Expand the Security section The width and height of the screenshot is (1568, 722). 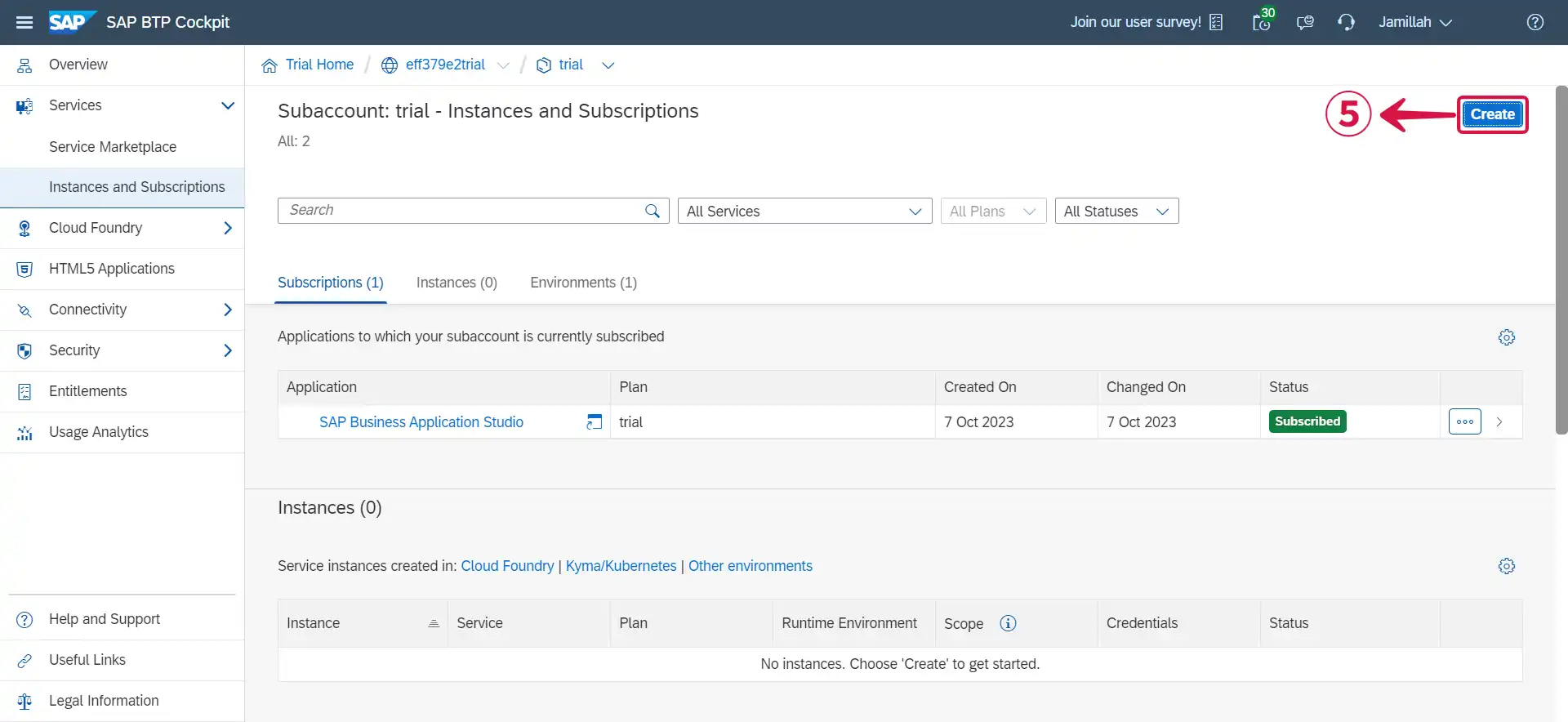coord(228,350)
